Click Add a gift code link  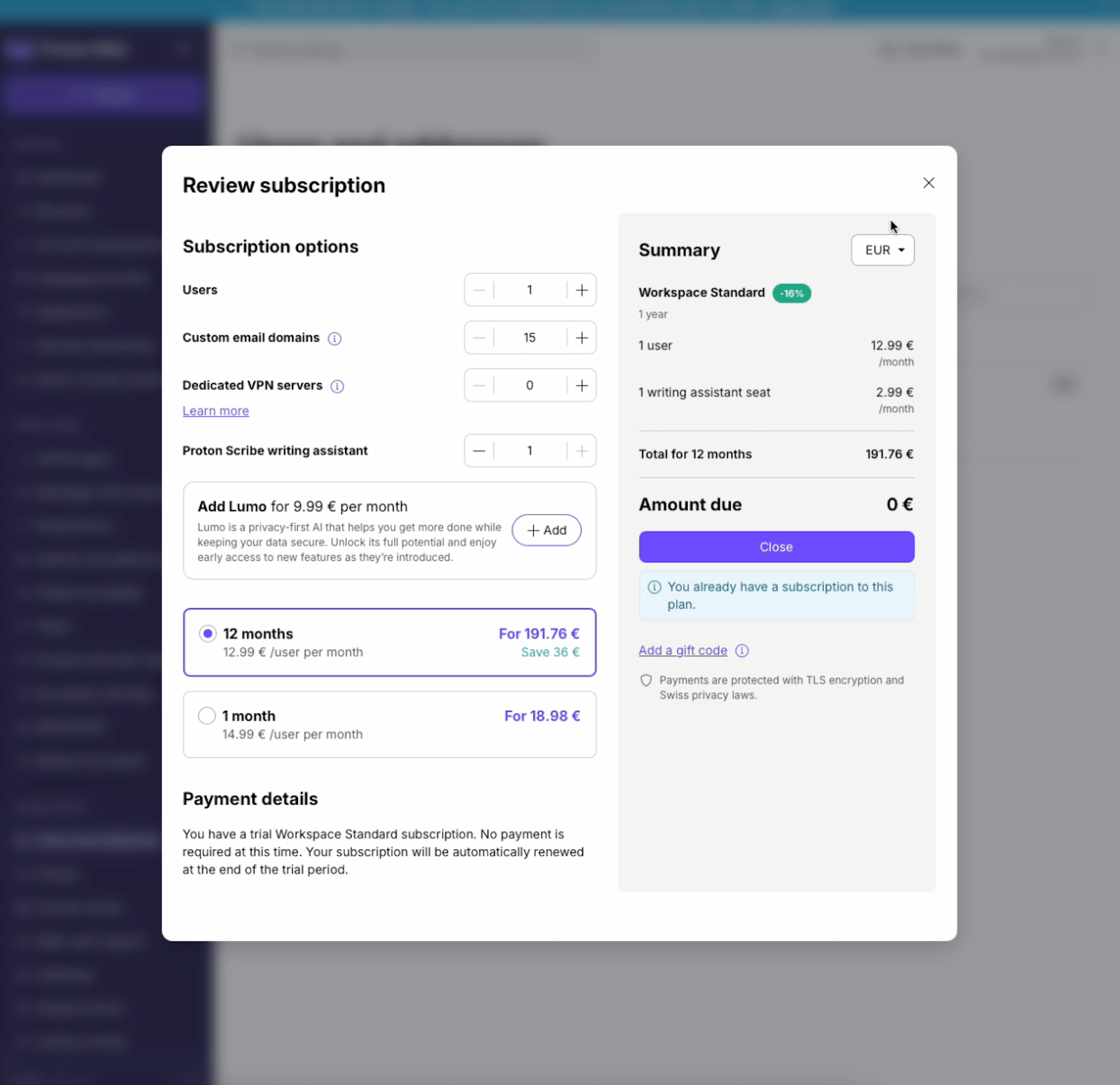682,650
